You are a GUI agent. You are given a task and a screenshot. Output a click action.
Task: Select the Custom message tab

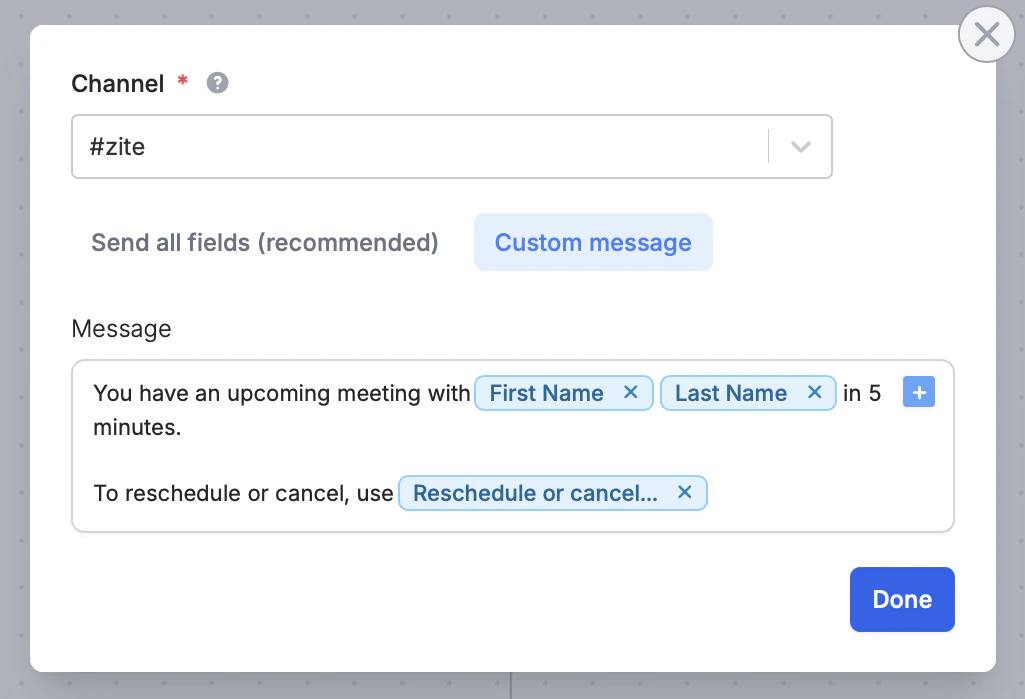pyautogui.click(x=593, y=243)
